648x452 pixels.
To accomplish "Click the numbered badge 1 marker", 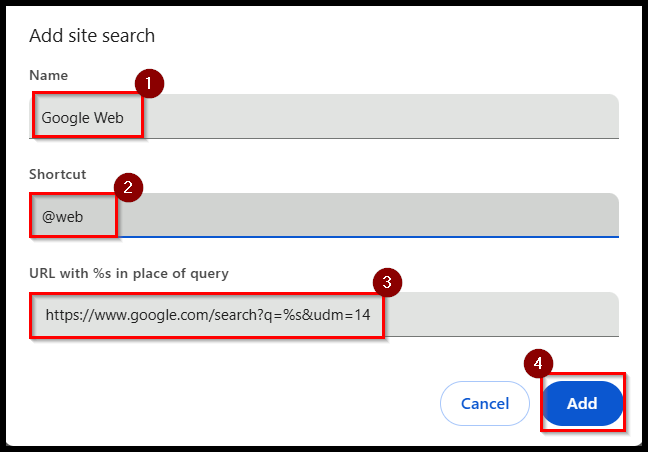I will pos(149,84).
